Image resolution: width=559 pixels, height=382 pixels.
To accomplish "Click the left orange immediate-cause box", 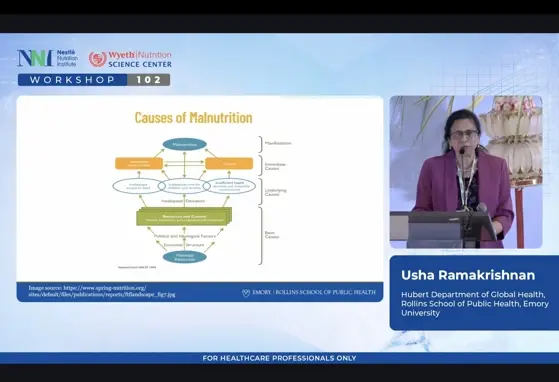I will [139, 164].
